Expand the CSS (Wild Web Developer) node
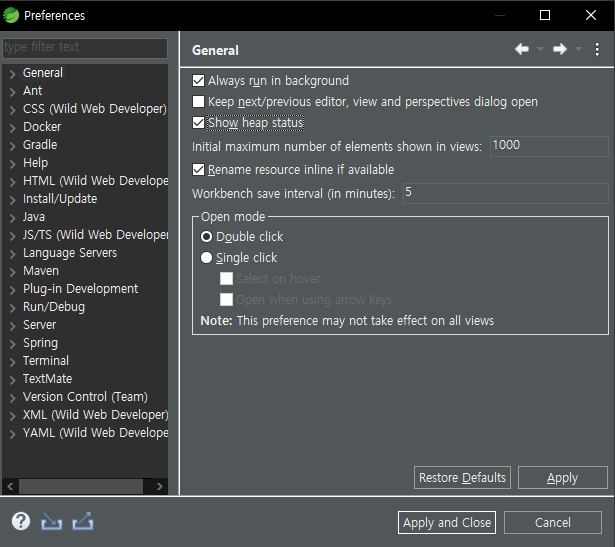The height and width of the screenshot is (547, 615). click(x=13, y=110)
